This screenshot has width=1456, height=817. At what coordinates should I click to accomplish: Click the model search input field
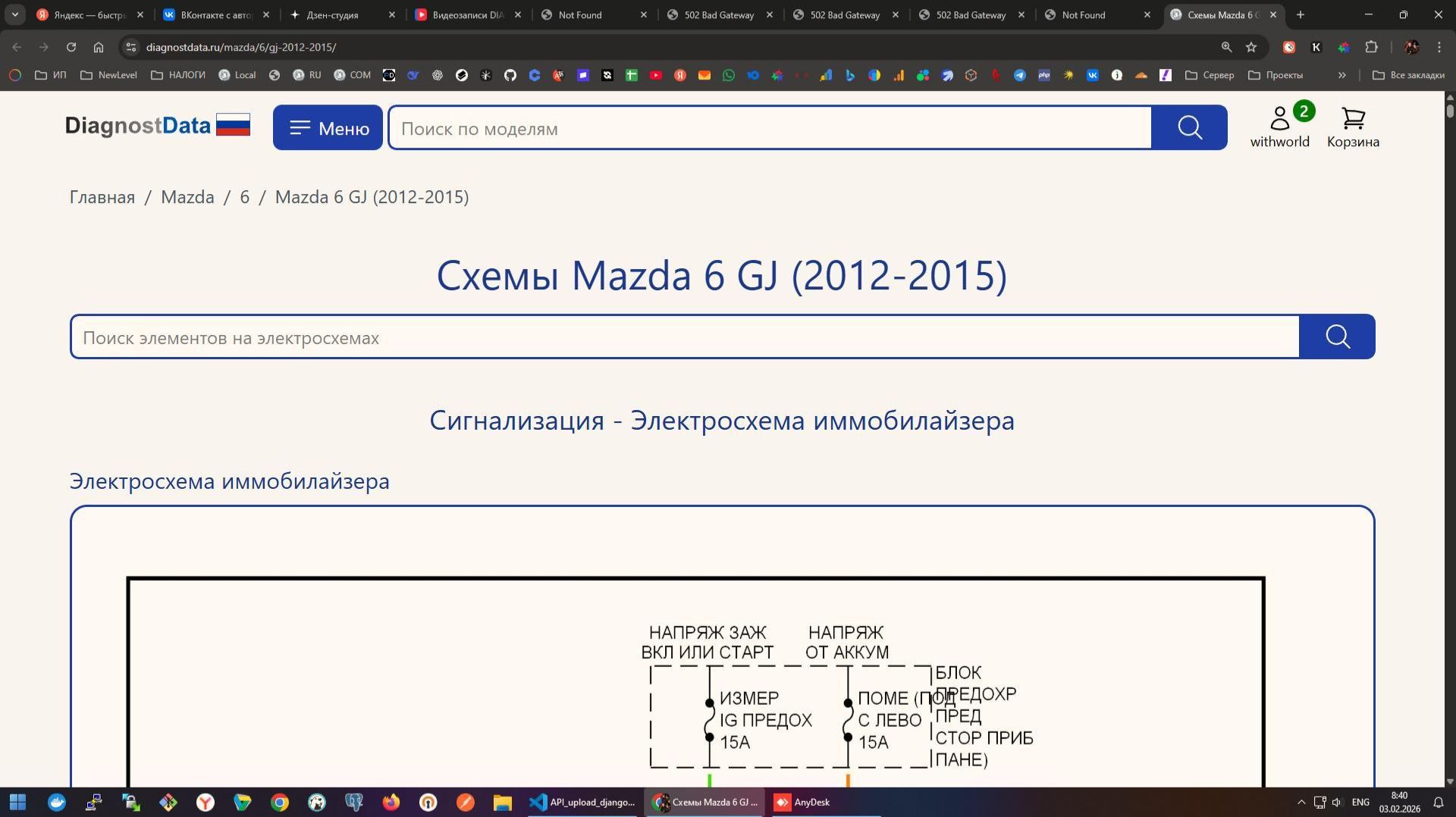[770, 128]
